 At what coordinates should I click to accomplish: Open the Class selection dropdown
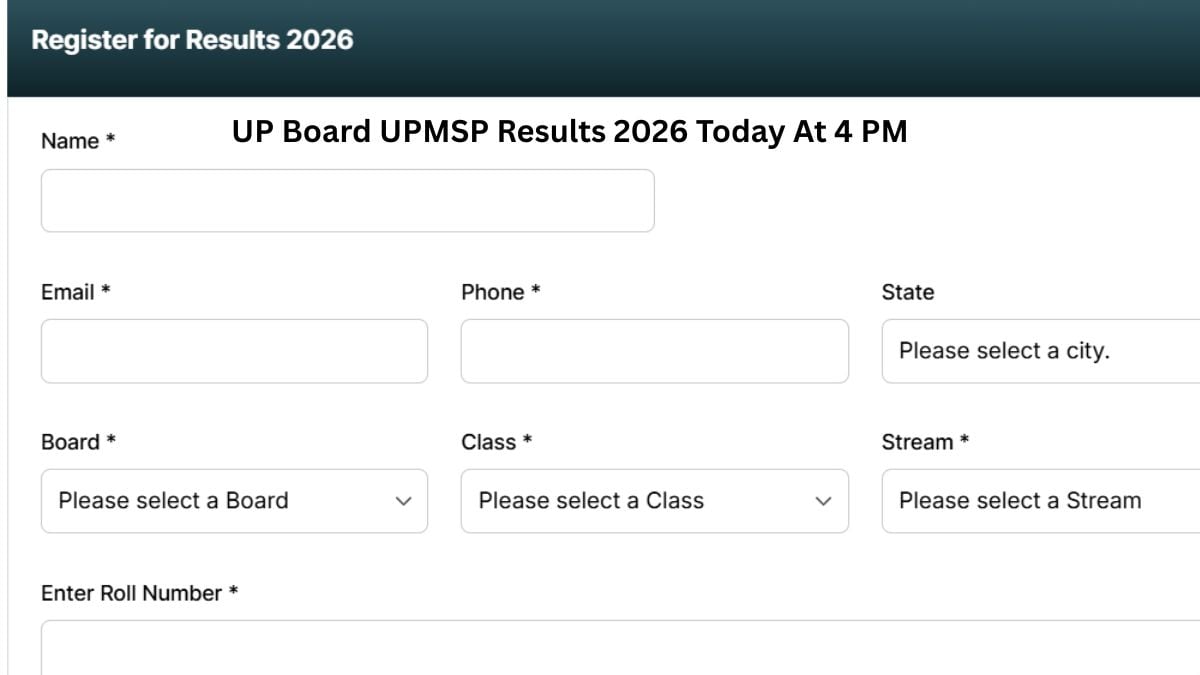click(654, 501)
